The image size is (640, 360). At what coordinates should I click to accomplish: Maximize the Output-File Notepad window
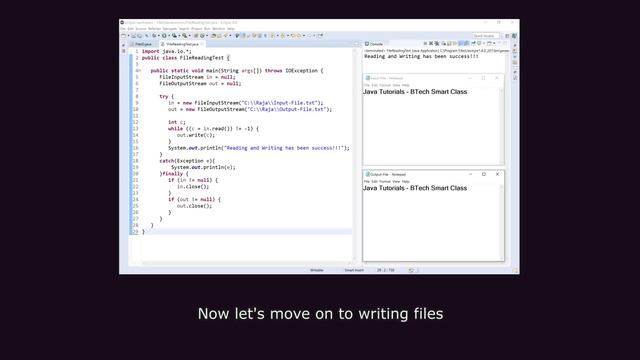coord(484,174)
